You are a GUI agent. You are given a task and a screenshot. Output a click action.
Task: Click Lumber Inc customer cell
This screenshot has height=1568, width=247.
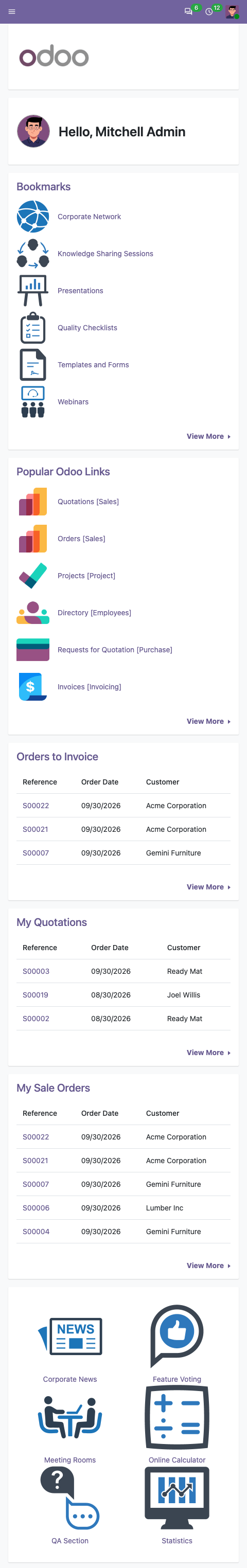tap(164, 1208)
